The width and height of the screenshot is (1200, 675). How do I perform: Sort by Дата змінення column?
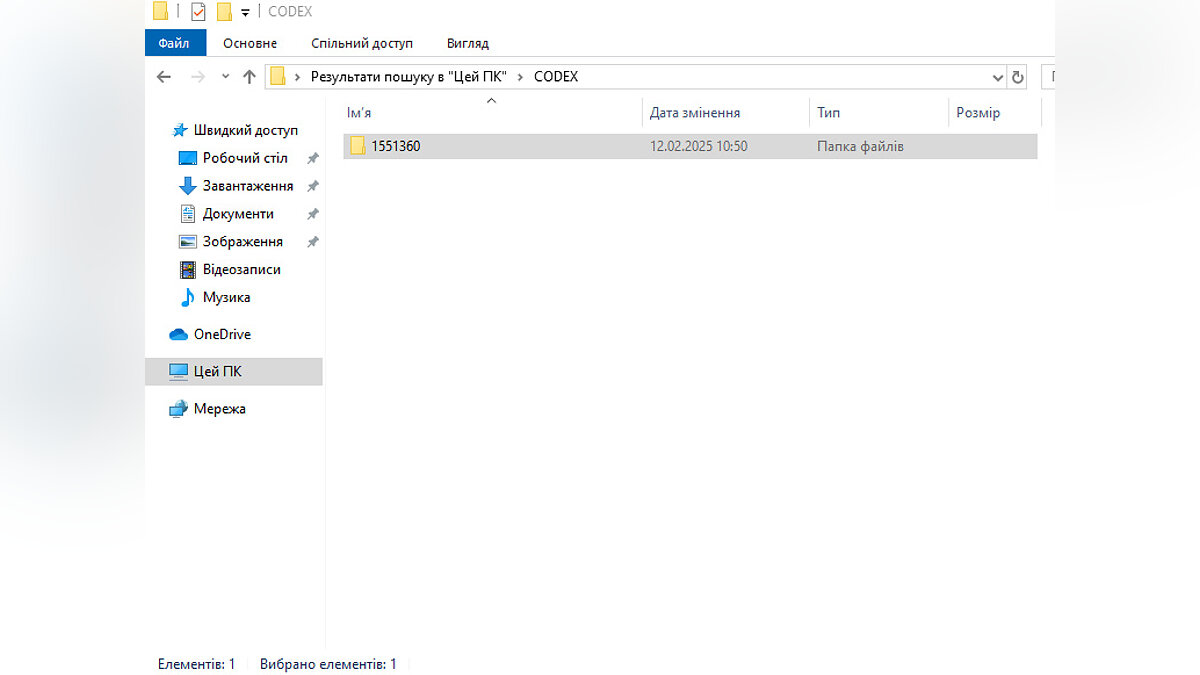695,113
